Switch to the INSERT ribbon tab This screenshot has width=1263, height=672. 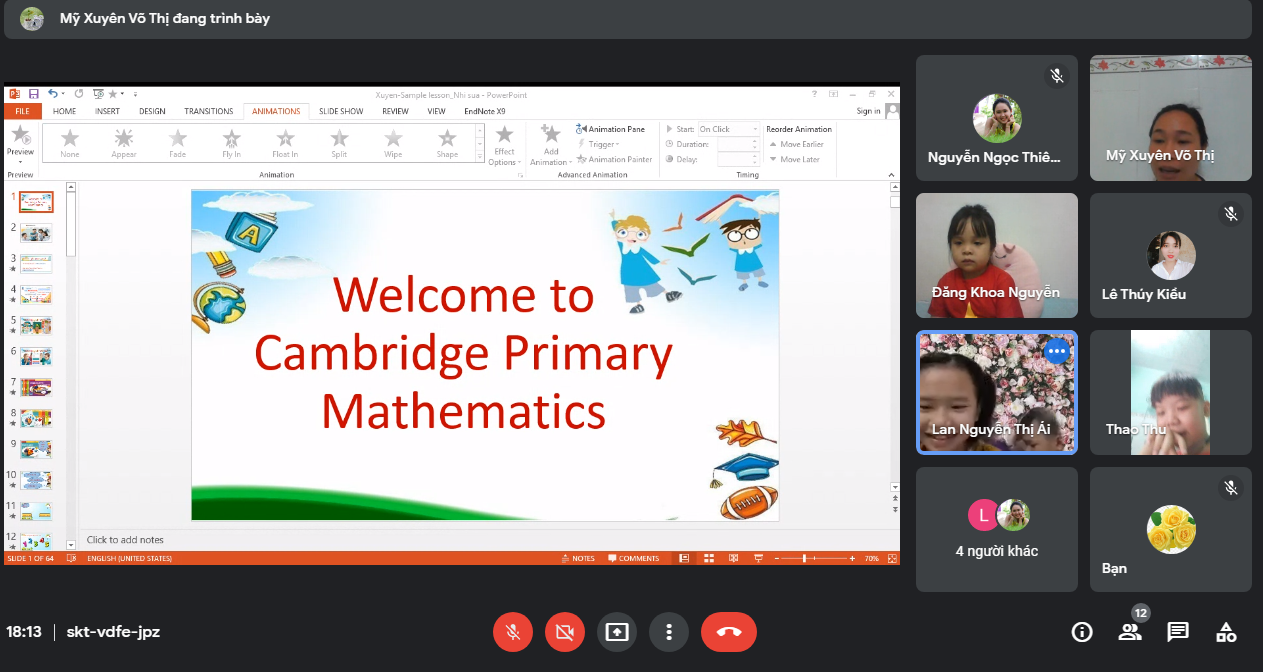107,111
